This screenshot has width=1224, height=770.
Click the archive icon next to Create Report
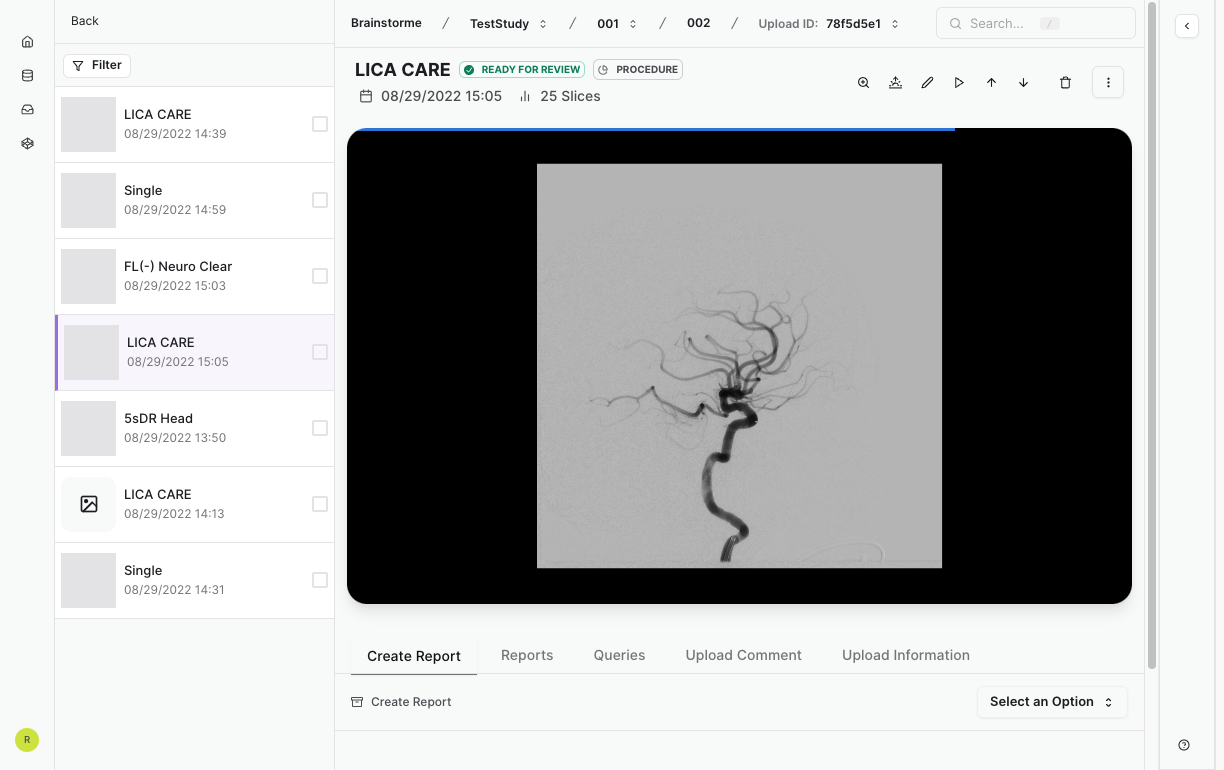357,702
